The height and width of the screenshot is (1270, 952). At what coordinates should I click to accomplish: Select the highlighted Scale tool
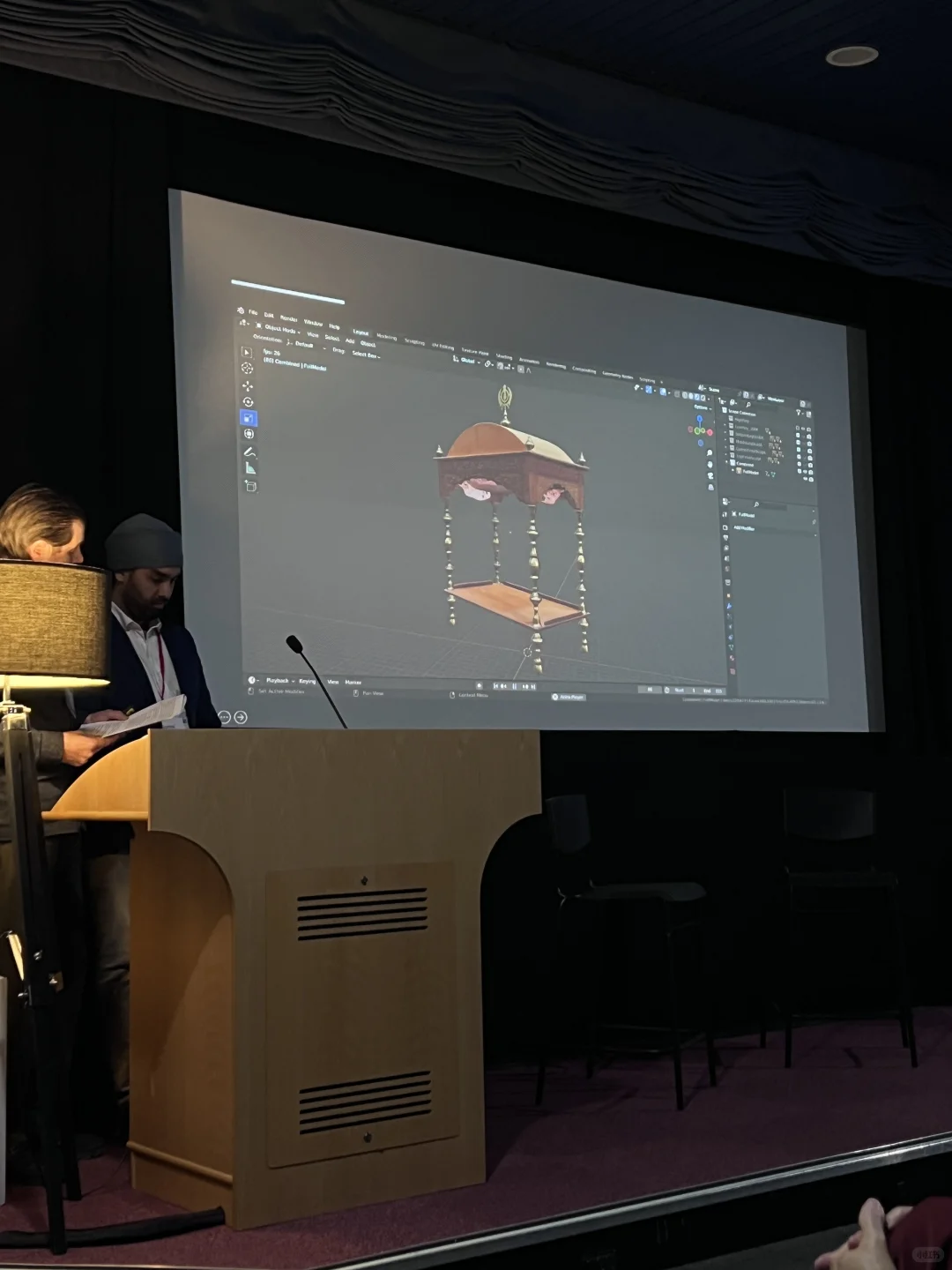[249, 418]
